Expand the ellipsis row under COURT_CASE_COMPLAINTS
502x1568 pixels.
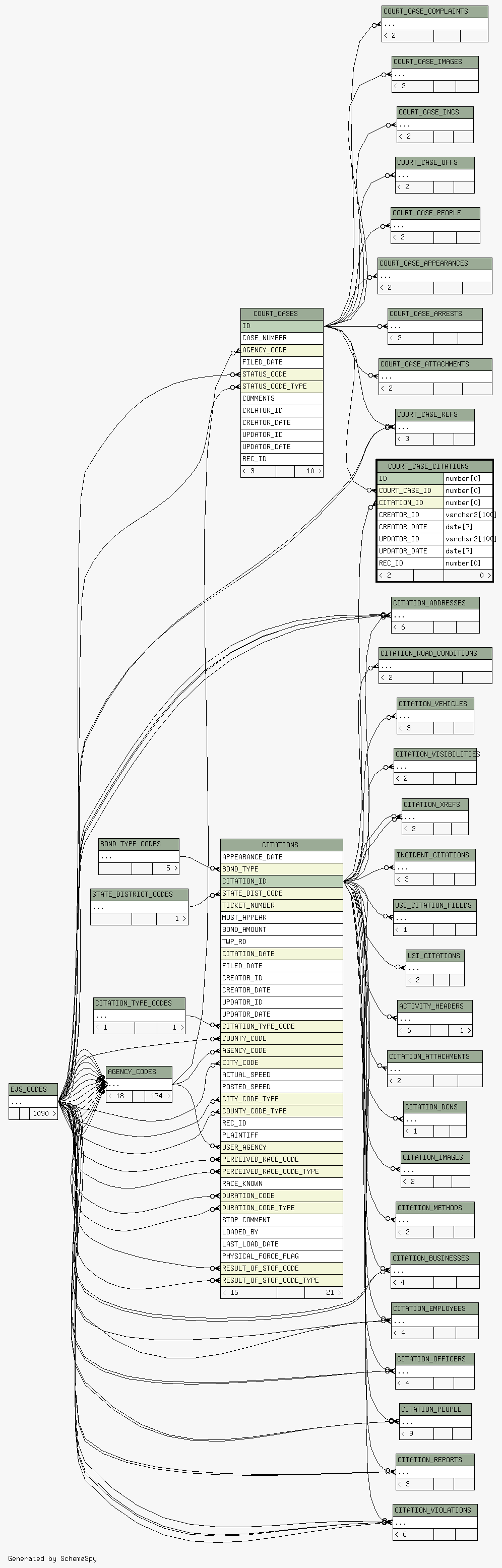(434, 24)
